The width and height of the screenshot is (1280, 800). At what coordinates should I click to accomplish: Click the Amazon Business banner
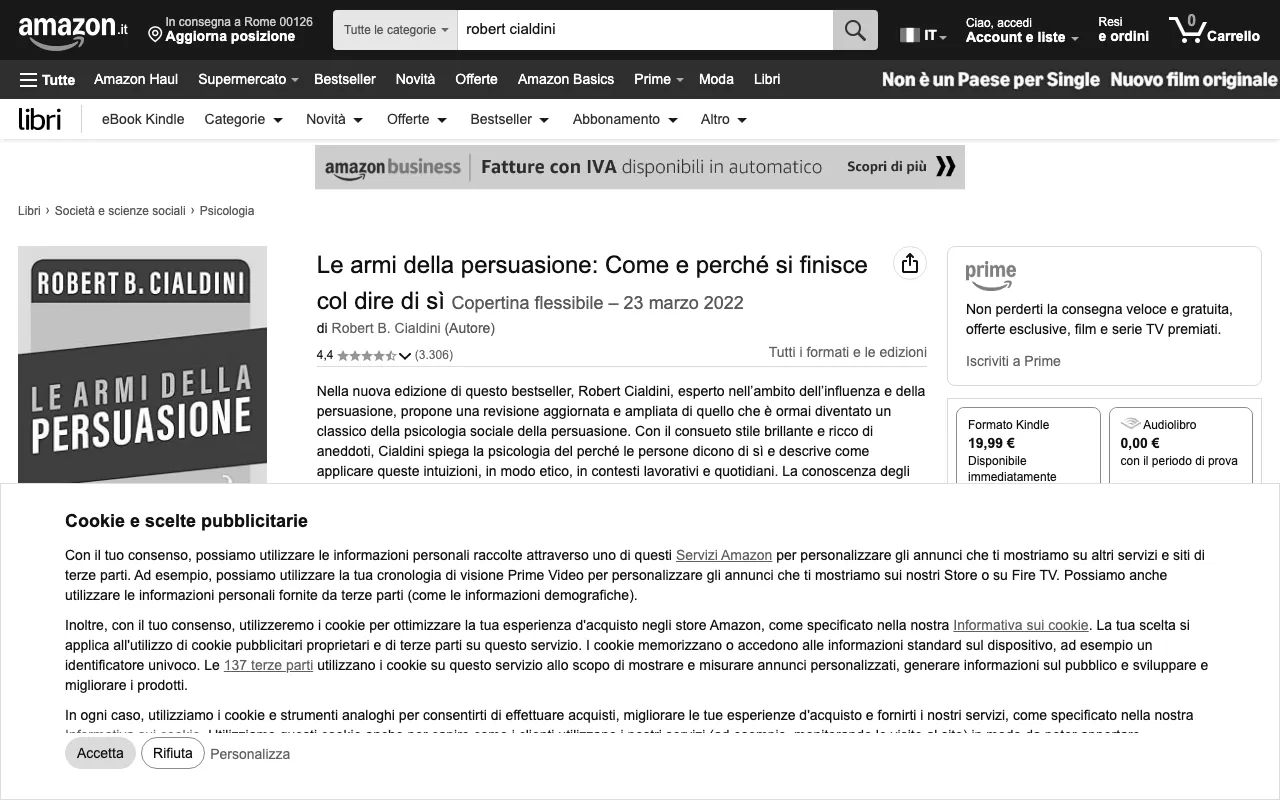(x=640, y=167)
